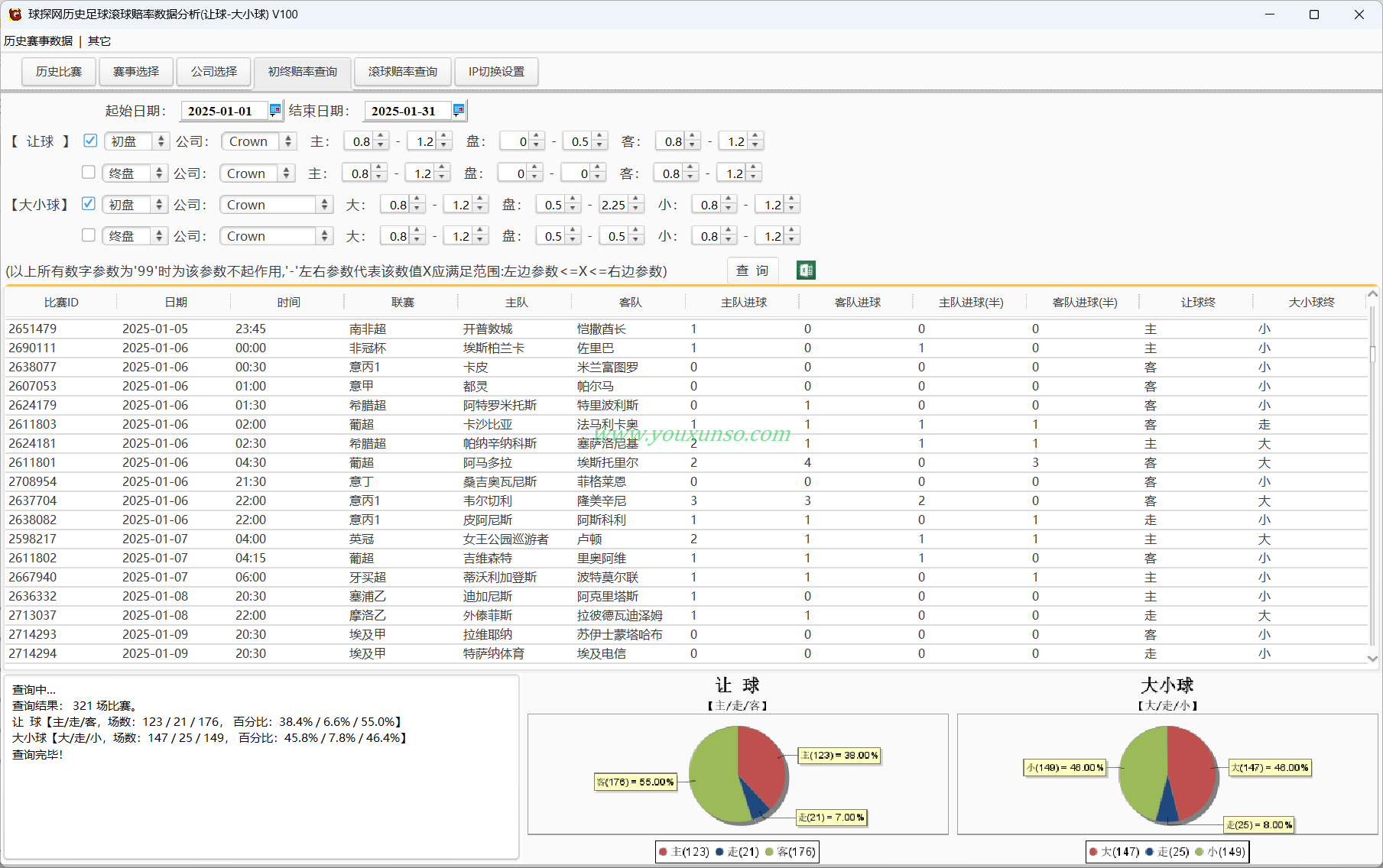Click the 查询 search button

coord(752,270)
